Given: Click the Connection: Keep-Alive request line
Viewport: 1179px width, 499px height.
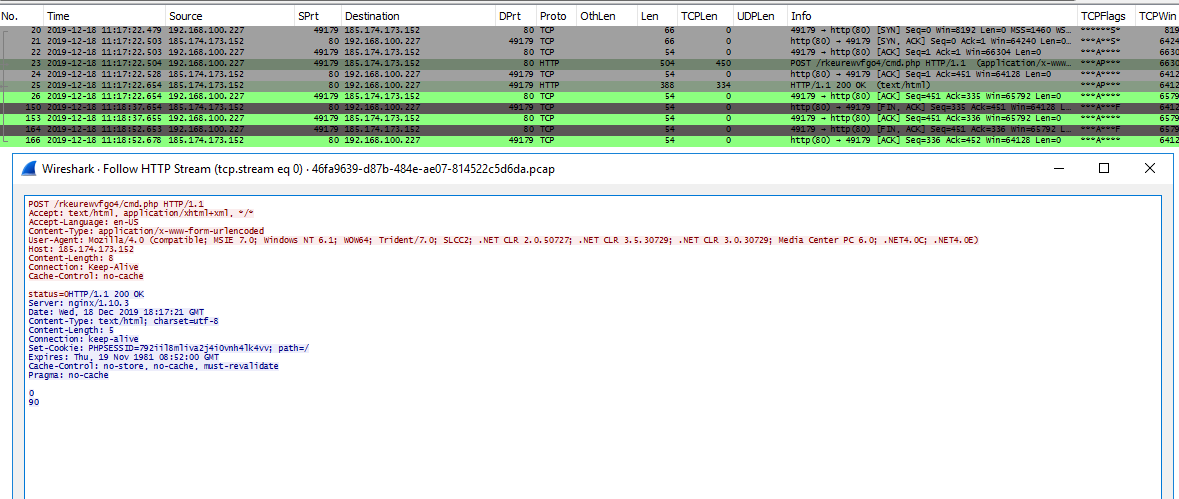Looking at the screenshot, I should (83, 267).
